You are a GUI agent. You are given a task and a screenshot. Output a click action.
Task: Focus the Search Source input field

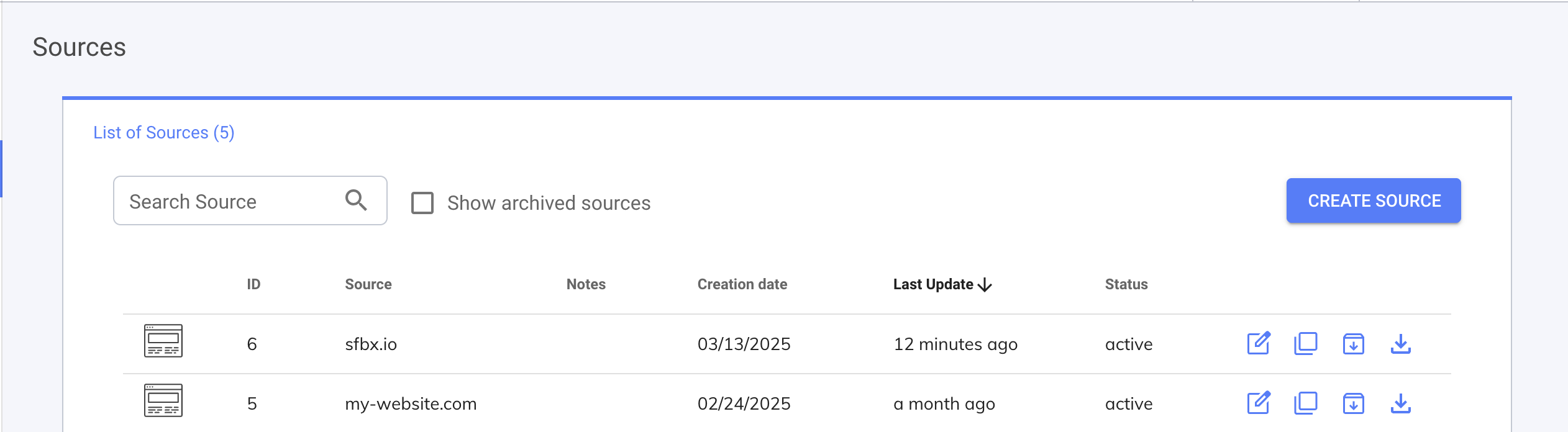click(230, 201)
